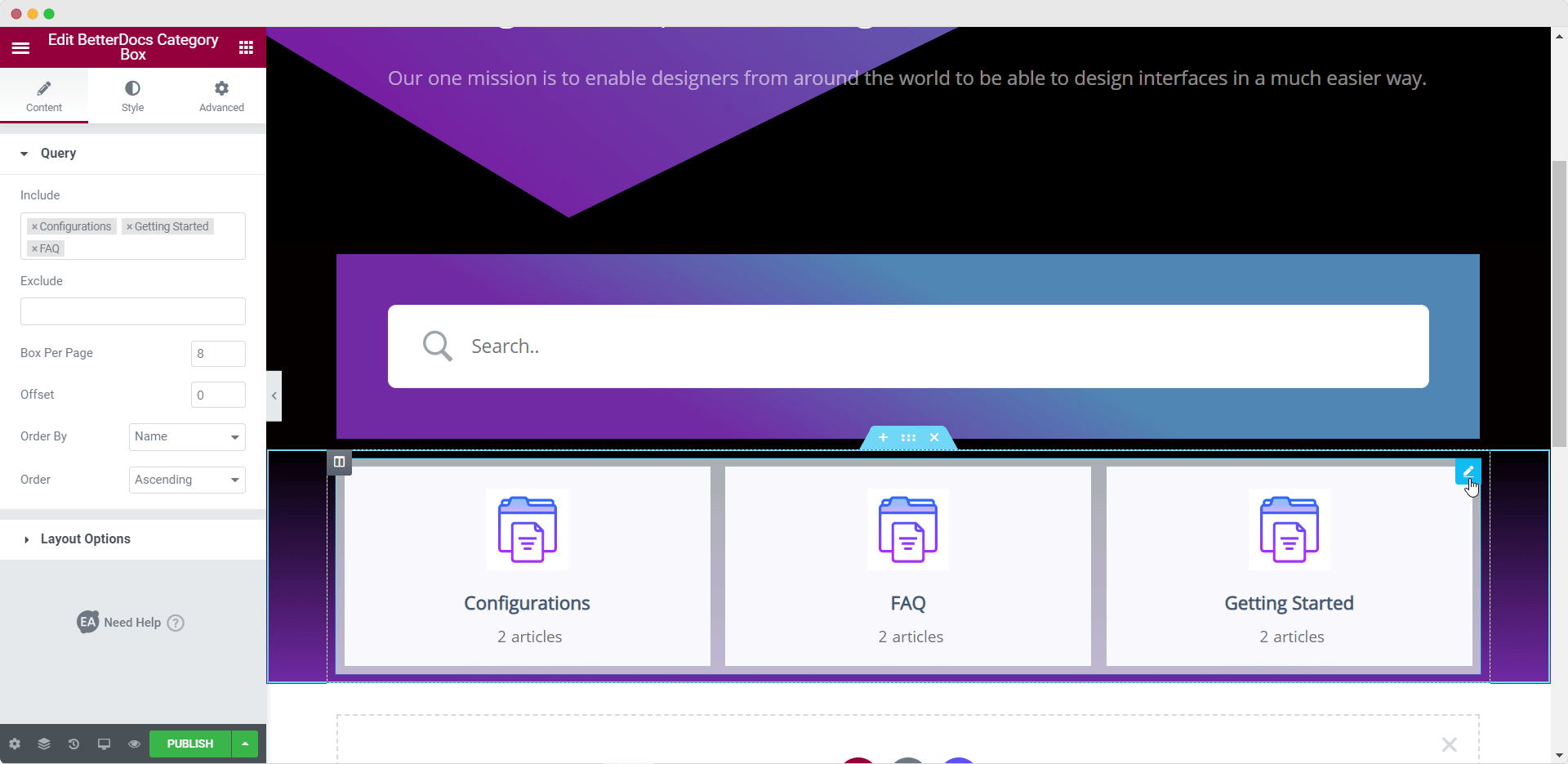Open the Elementor hamburger menu

point(20,47)
